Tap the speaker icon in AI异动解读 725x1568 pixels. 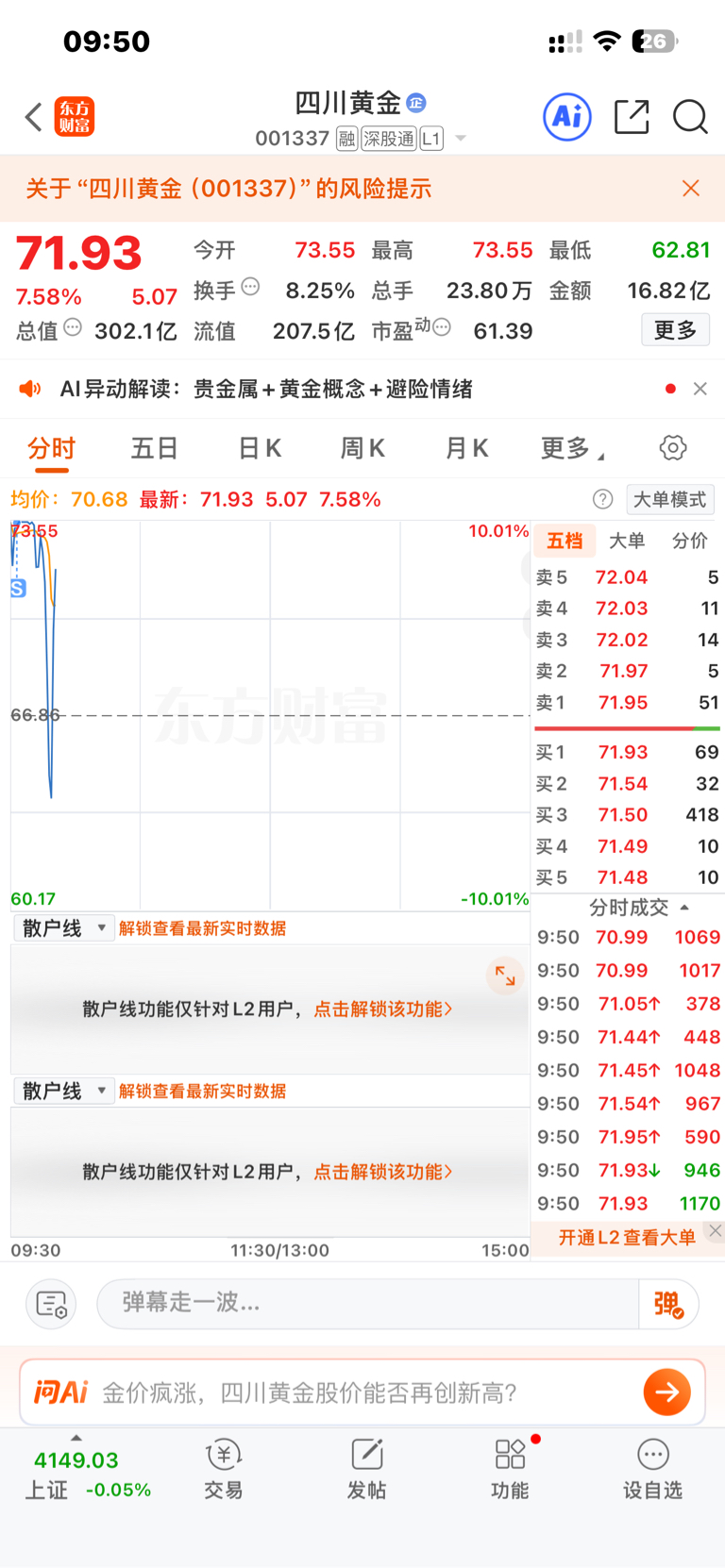[30, 389]
